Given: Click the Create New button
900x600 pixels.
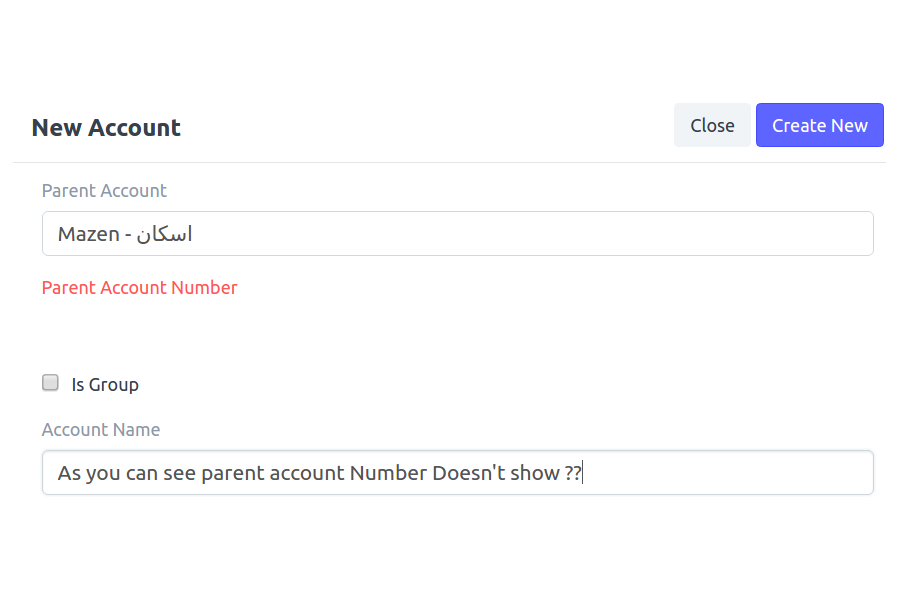Looking at the screenshot, I should pos(819,125).
